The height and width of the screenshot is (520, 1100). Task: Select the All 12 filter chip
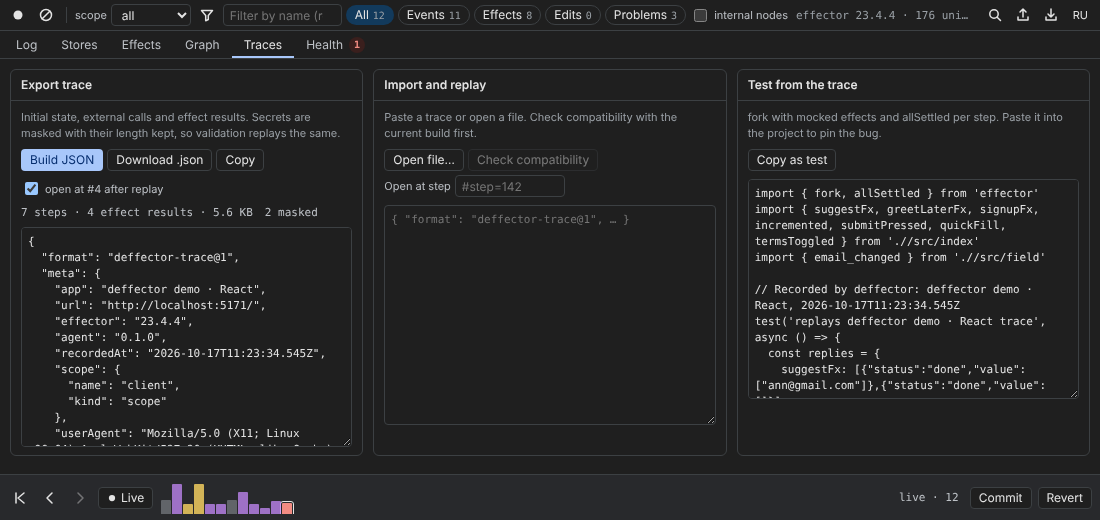pyautogui.click(x=370, y=15)
